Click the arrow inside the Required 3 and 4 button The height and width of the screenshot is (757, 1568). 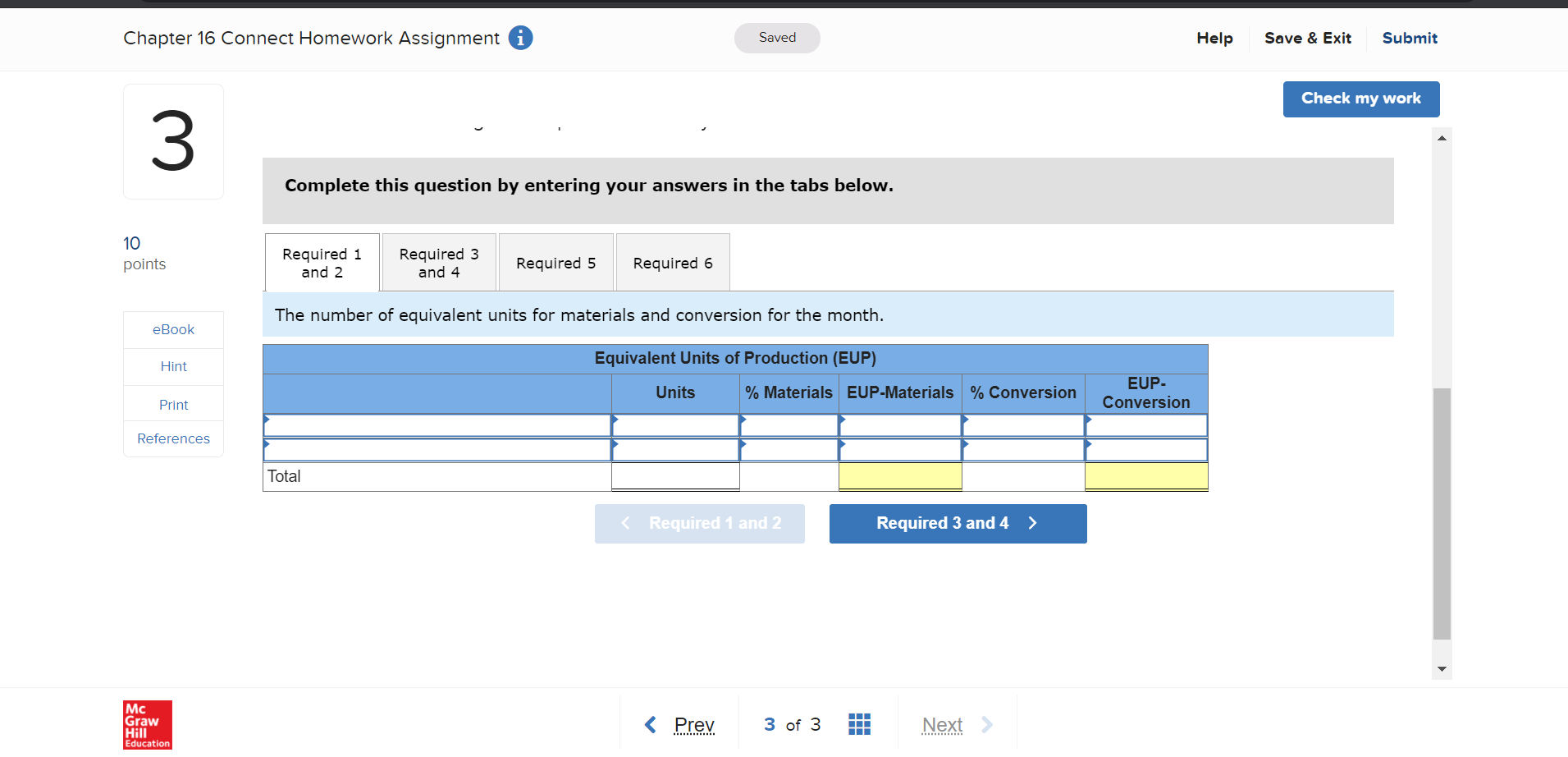pyautogui.click(x=1032, y=523)
